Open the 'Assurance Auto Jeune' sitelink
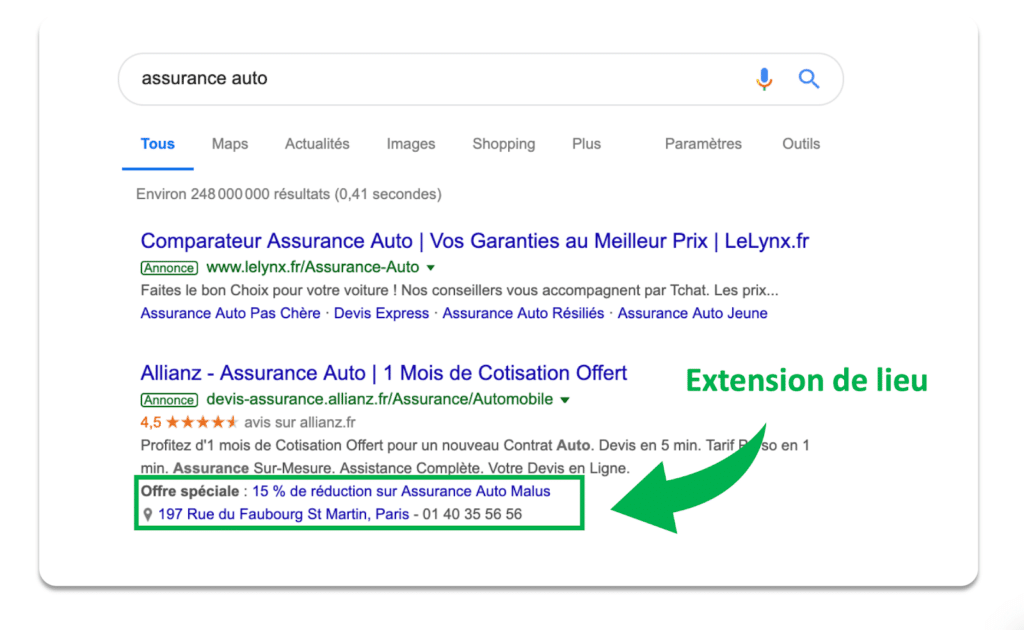This screenshot has width=1024, height=630. (x=692, y=313)
